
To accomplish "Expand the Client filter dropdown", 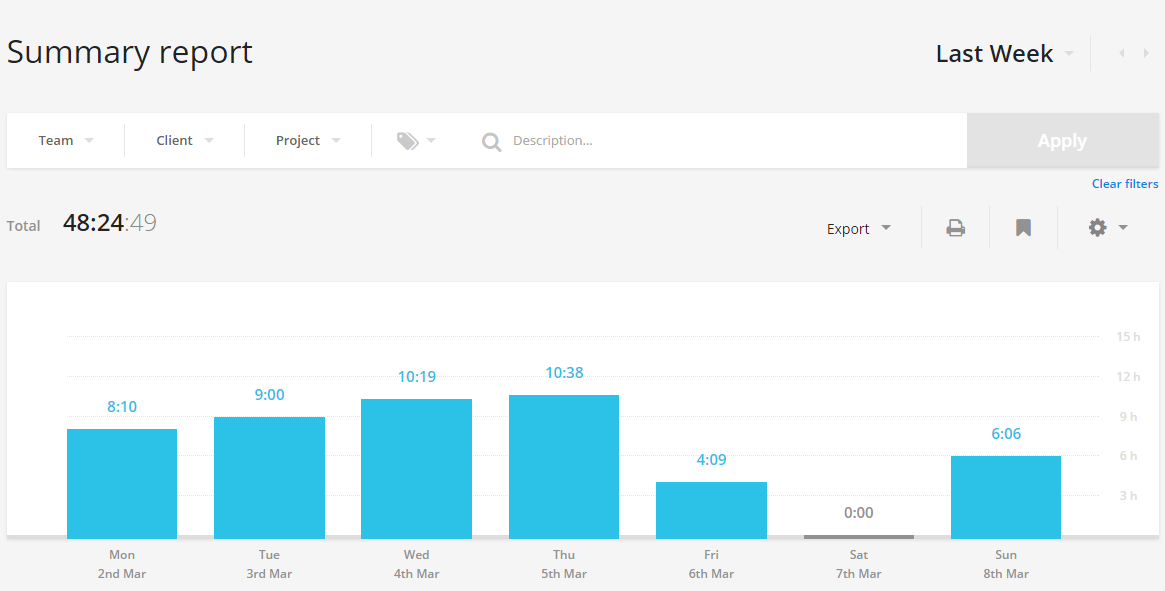I will tap(185, 141).
